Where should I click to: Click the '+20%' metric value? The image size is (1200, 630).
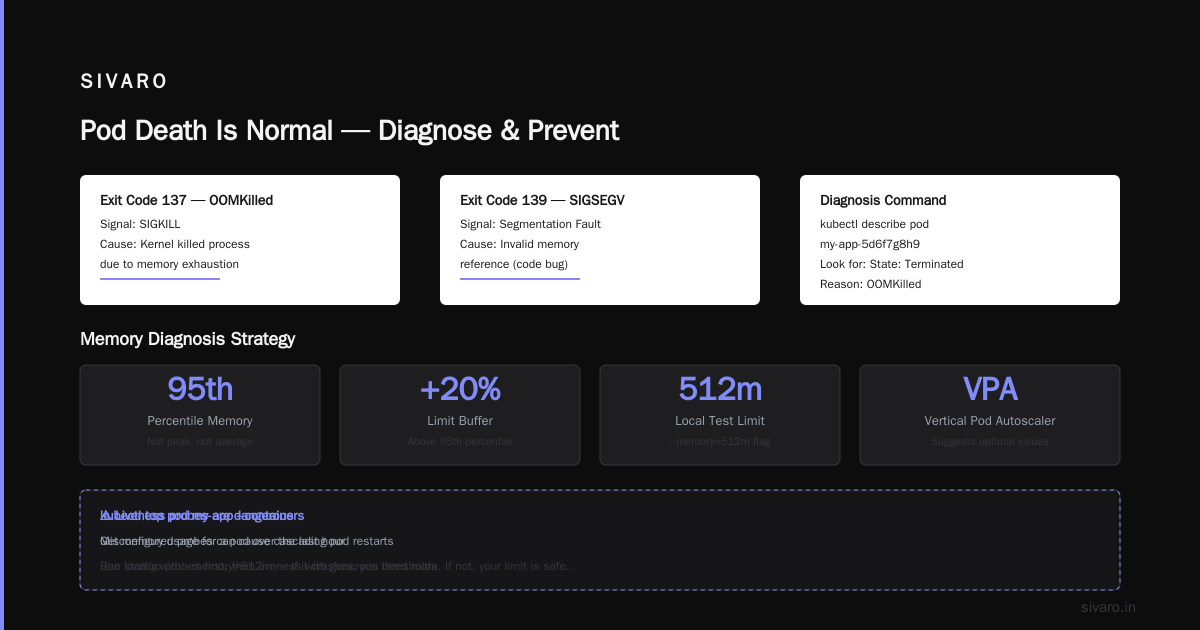point(460,389)
